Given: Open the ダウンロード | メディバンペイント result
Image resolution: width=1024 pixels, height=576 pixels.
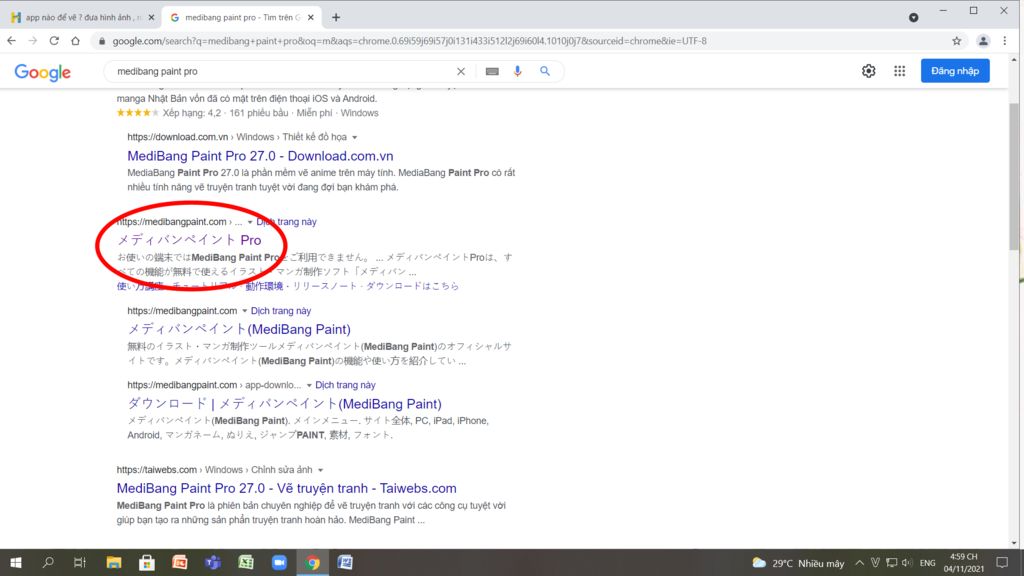Looking at the screenshot, I should point(284,404).
